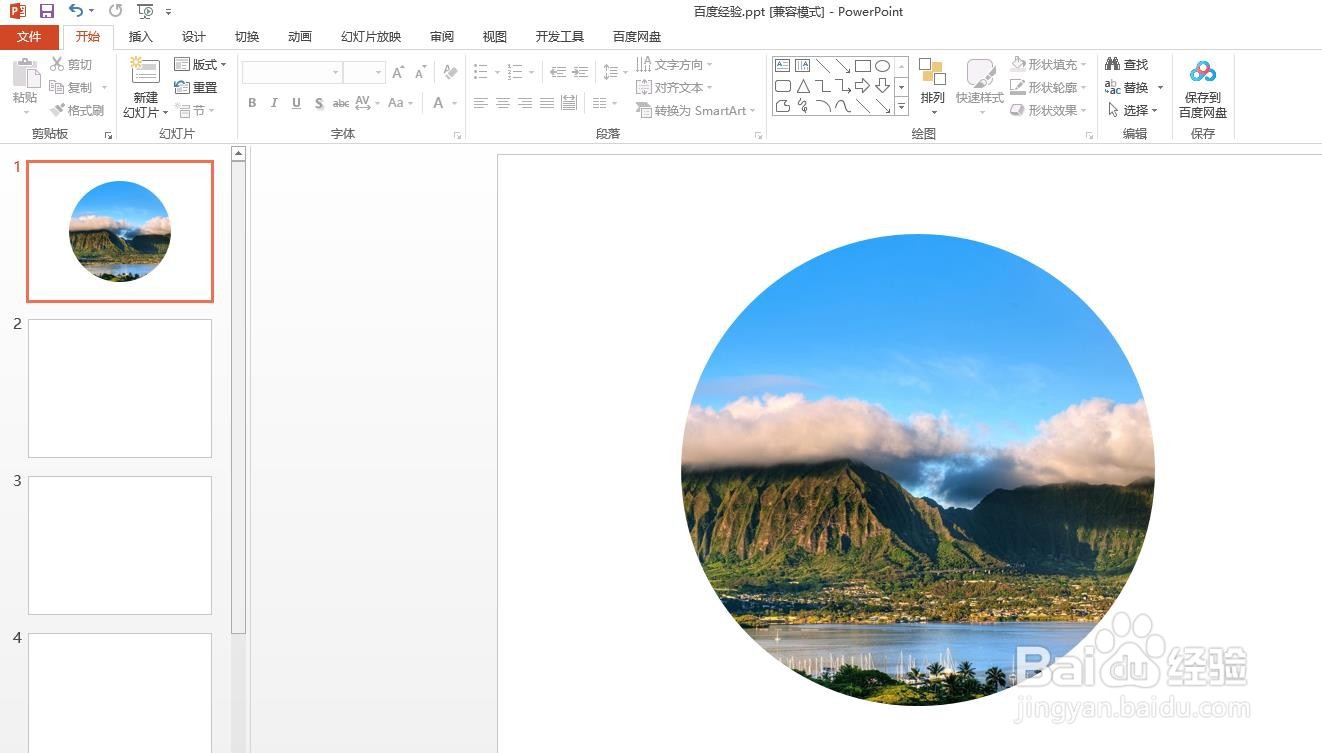Start slideshow from beginning in quick access toolbar
Viewport: 1322px width, 753px height.
146,11
